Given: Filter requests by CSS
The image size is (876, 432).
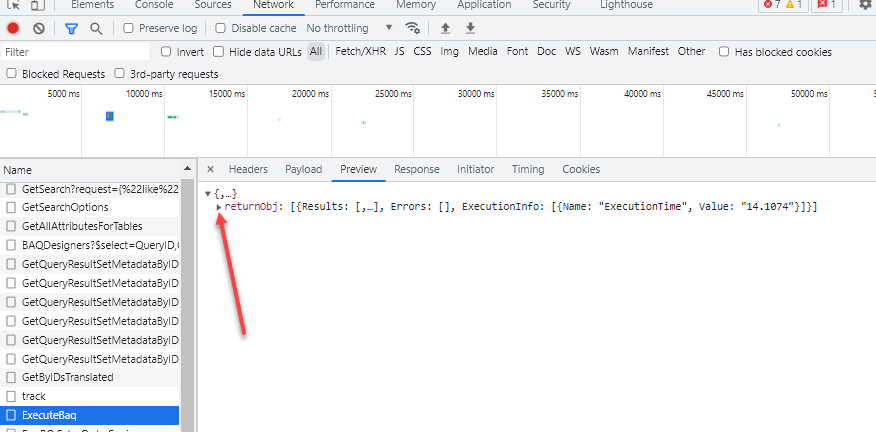Looking at the screenshot, I should coord(422,51).
